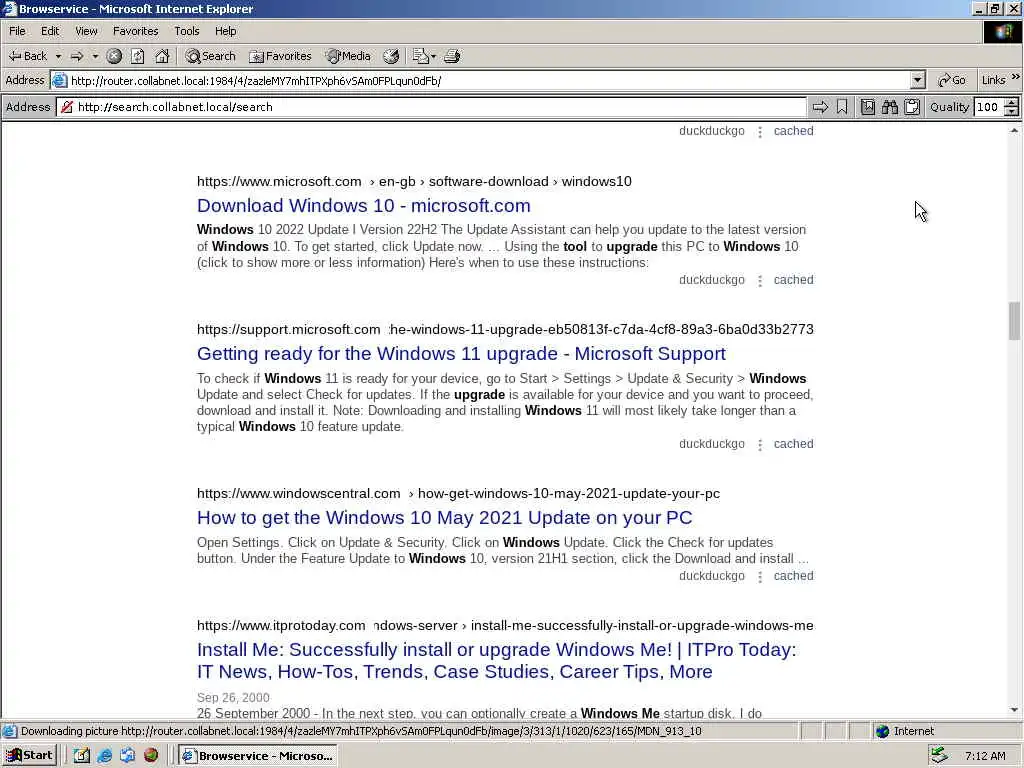Click the Show Desktop quick launch icon
The height and width of the screenshot is (768, 1024).
click(x=82, y=755)
